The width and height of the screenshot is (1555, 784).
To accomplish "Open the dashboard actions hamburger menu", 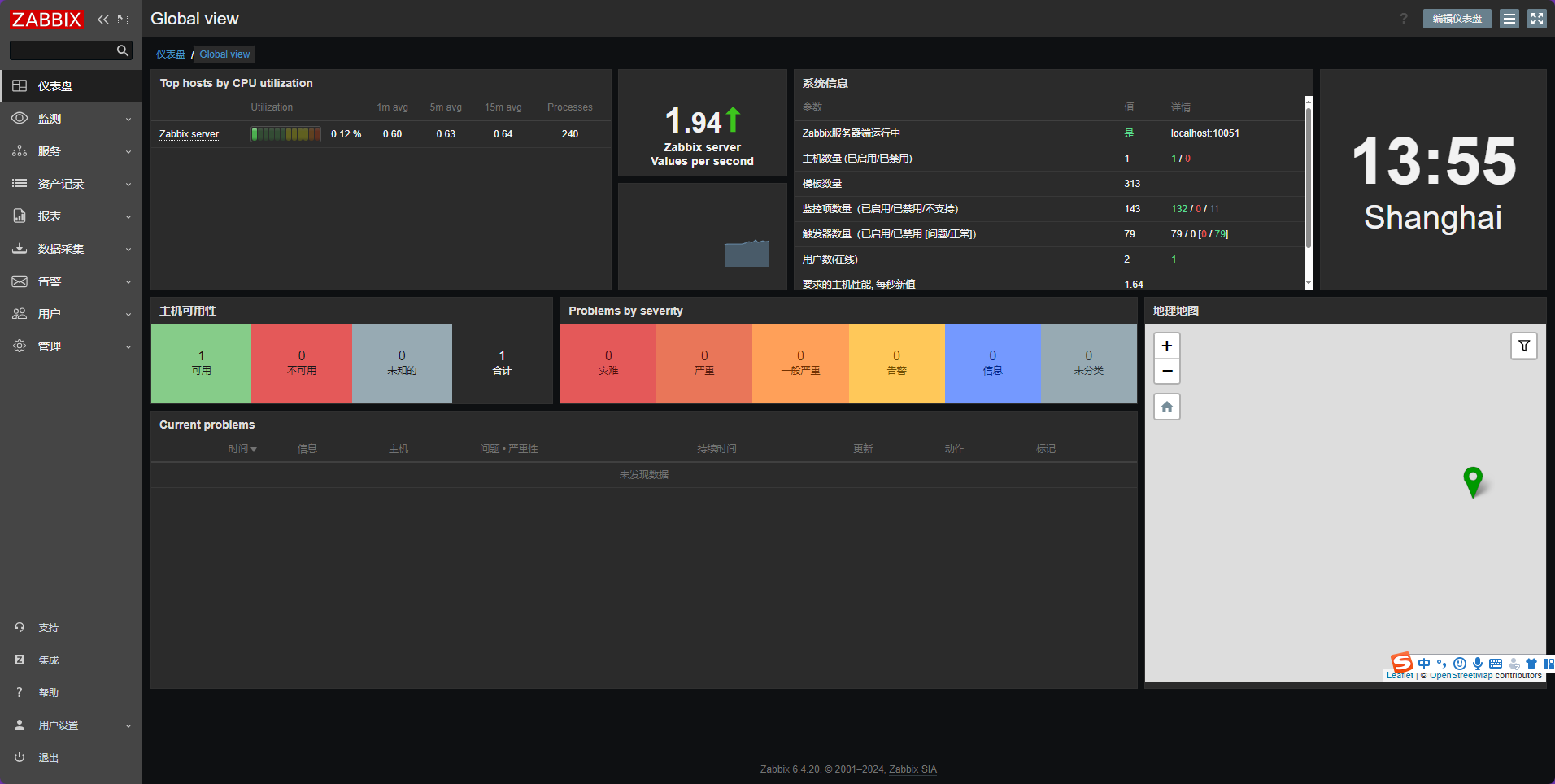I will [1509, 19].
